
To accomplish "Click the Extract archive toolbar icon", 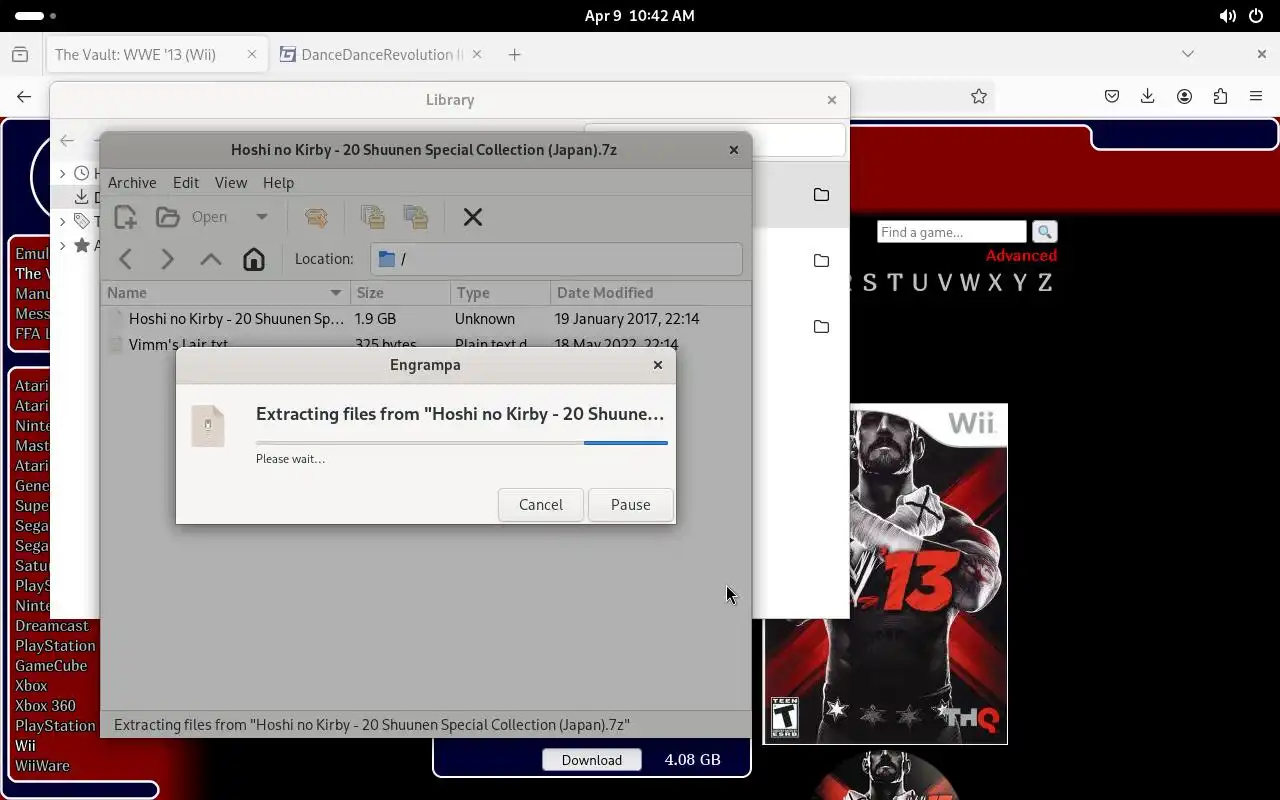I will [x=316, y=217].
